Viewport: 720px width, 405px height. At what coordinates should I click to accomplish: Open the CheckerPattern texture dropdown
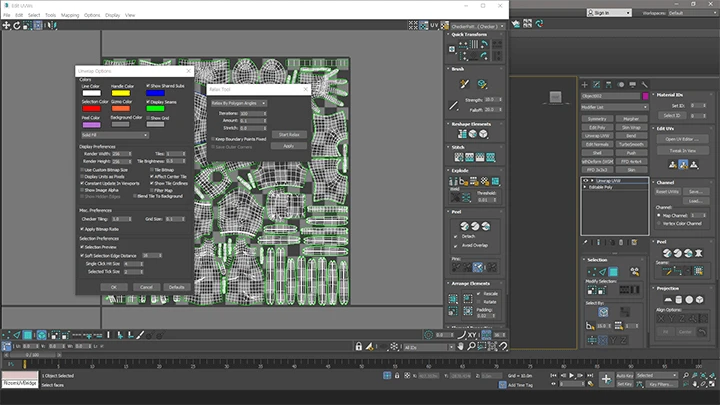(477, 26)
